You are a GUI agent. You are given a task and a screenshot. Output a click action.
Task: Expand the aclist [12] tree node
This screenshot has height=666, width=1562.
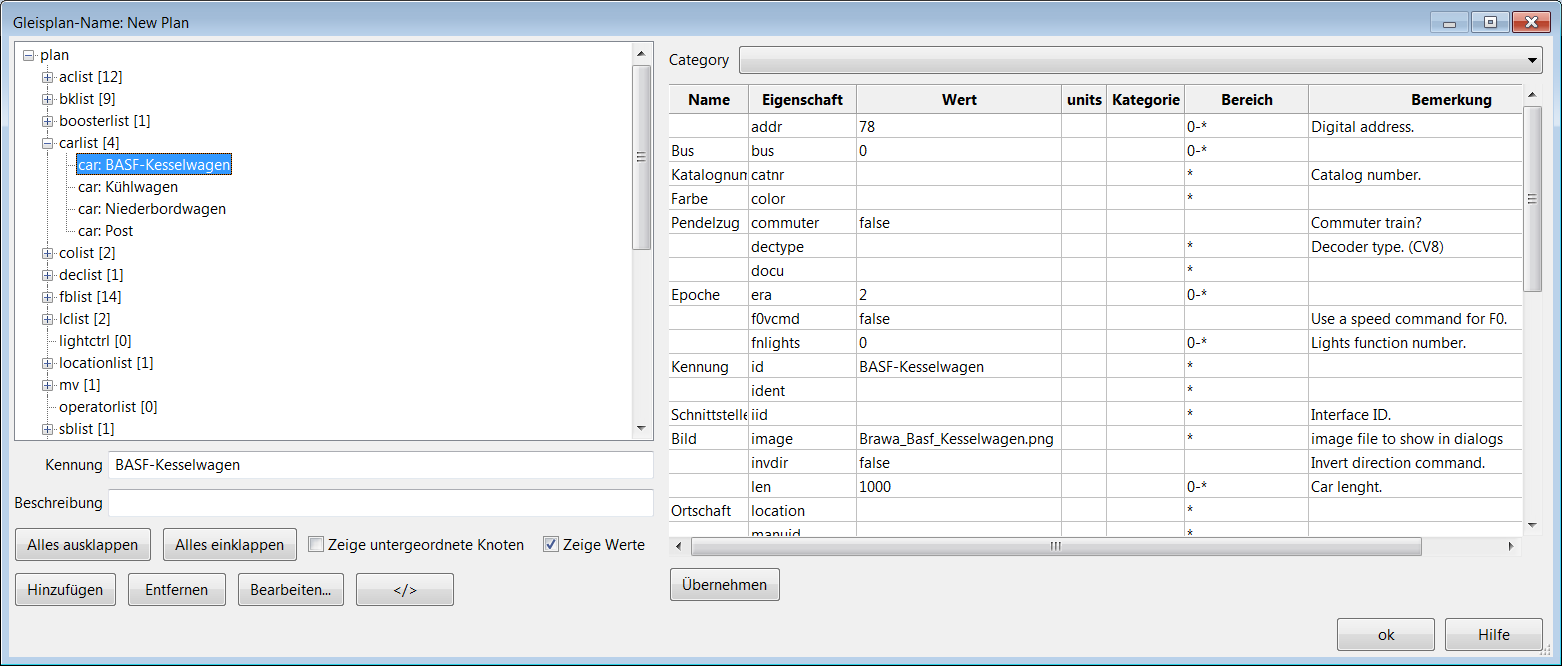coord(47,77)
